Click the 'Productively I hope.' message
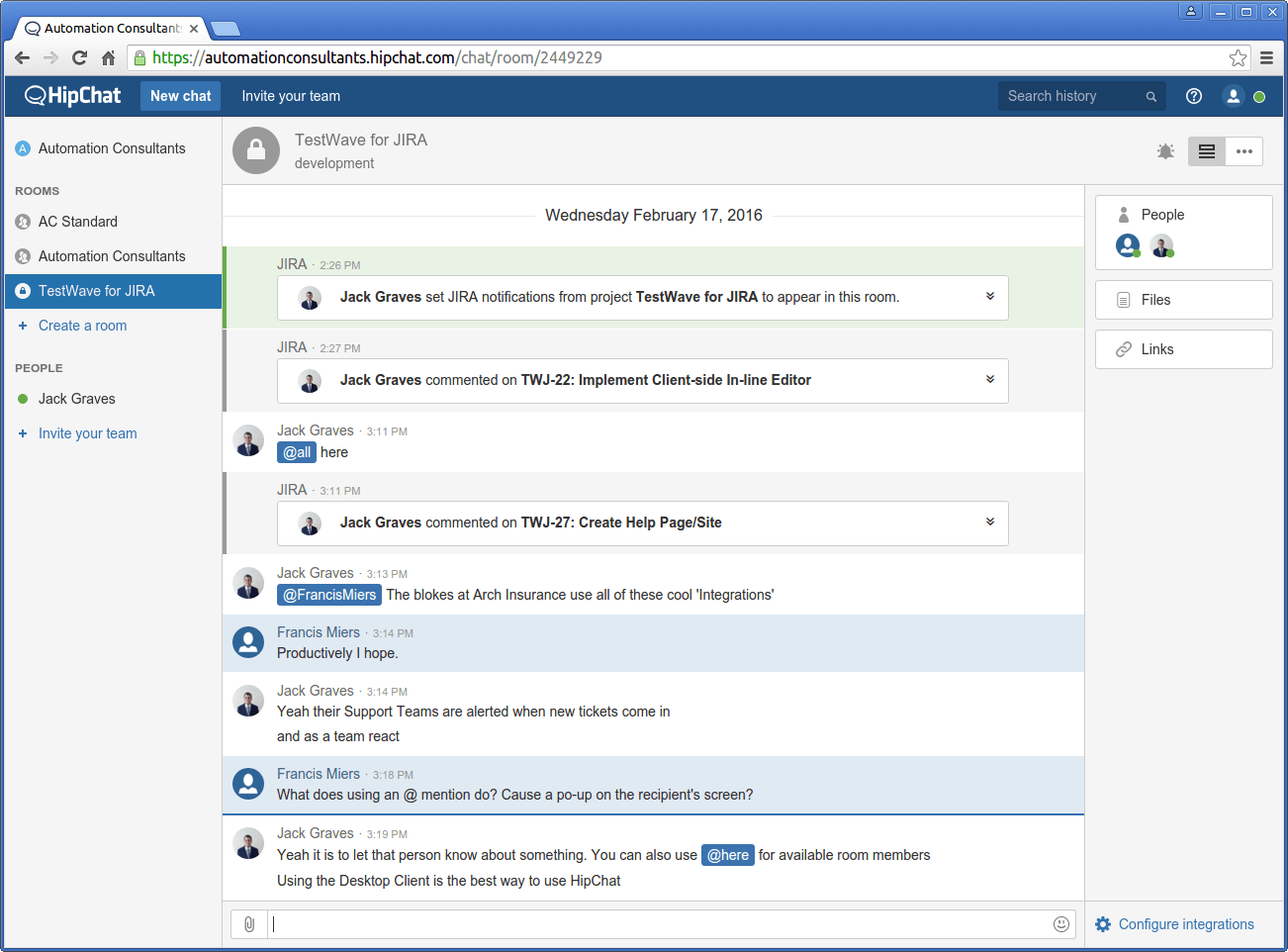The height and width of the screenshot is (952, 1288). (337, 653)
